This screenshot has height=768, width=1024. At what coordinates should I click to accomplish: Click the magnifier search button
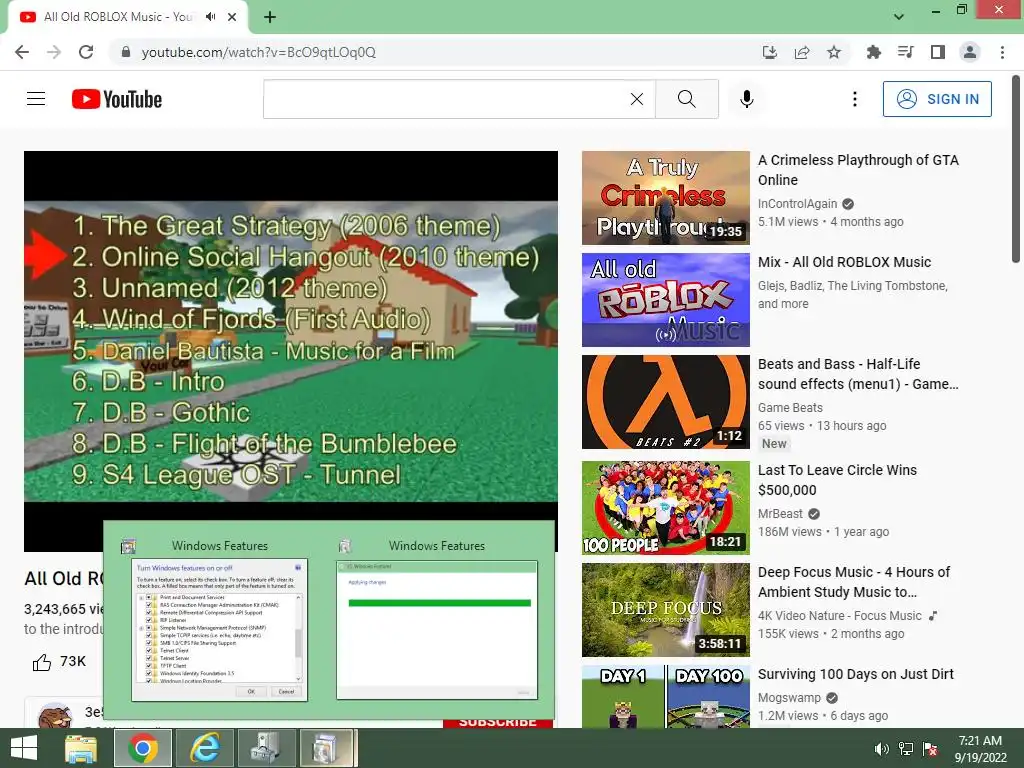pos(686,99)
